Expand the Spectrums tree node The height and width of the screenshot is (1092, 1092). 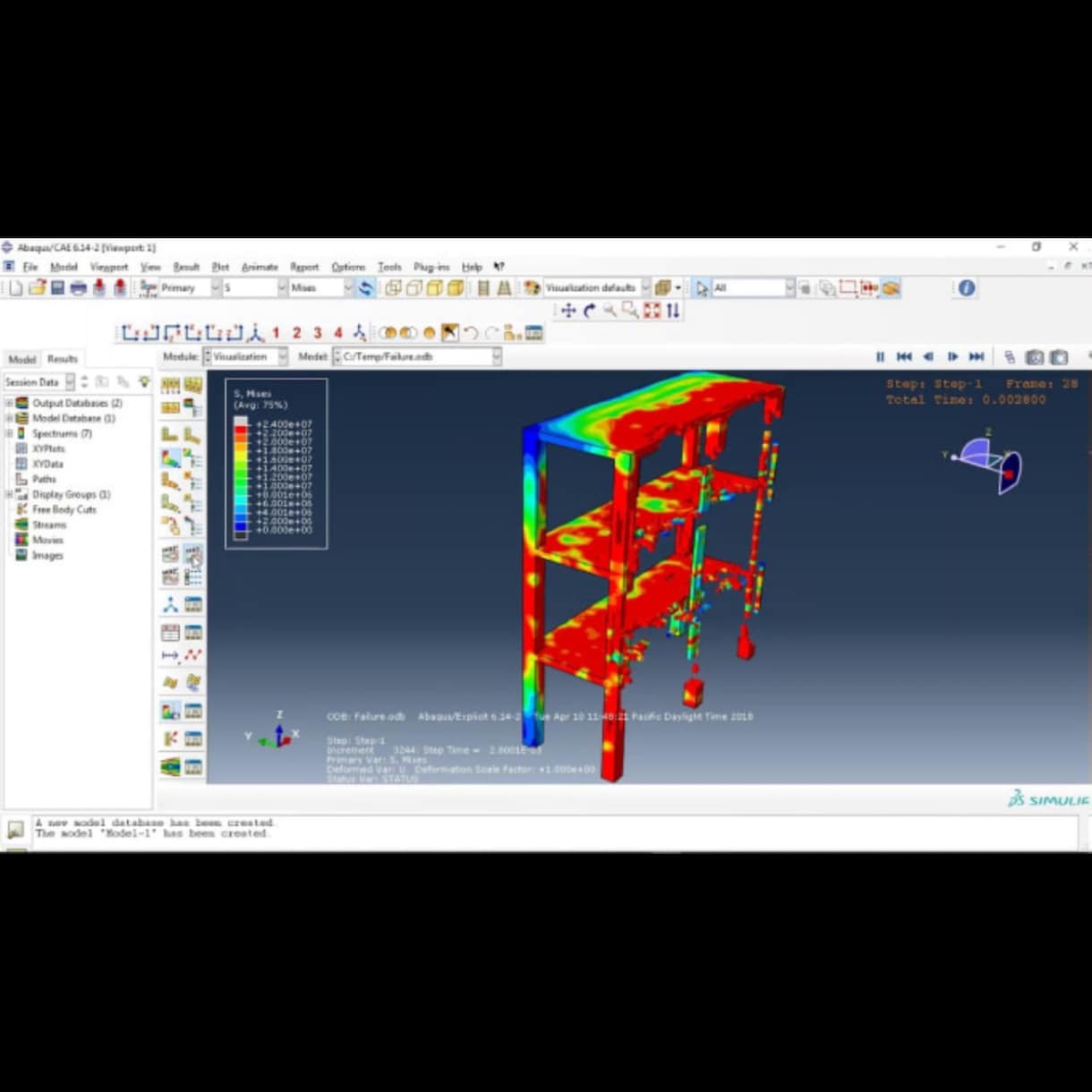tap(10, 434)
